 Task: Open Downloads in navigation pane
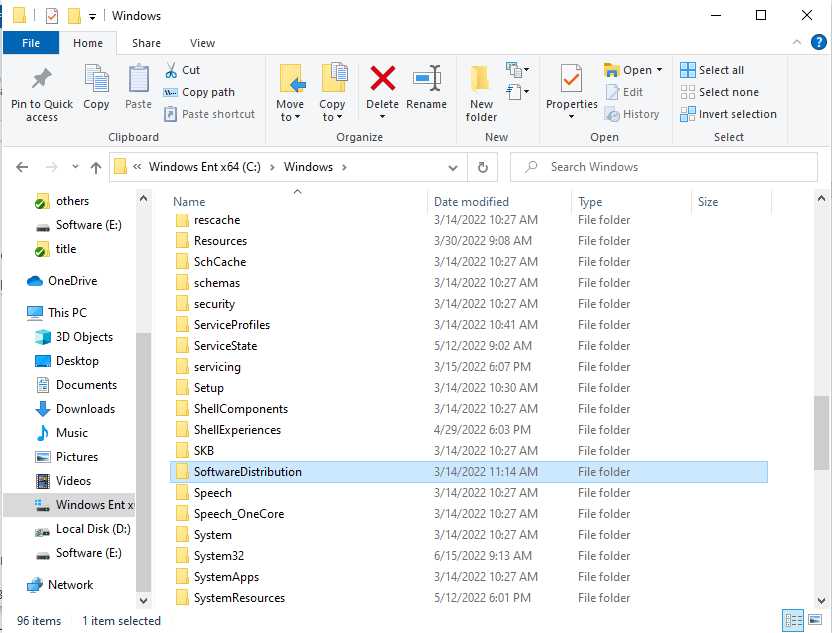point(75,409)
